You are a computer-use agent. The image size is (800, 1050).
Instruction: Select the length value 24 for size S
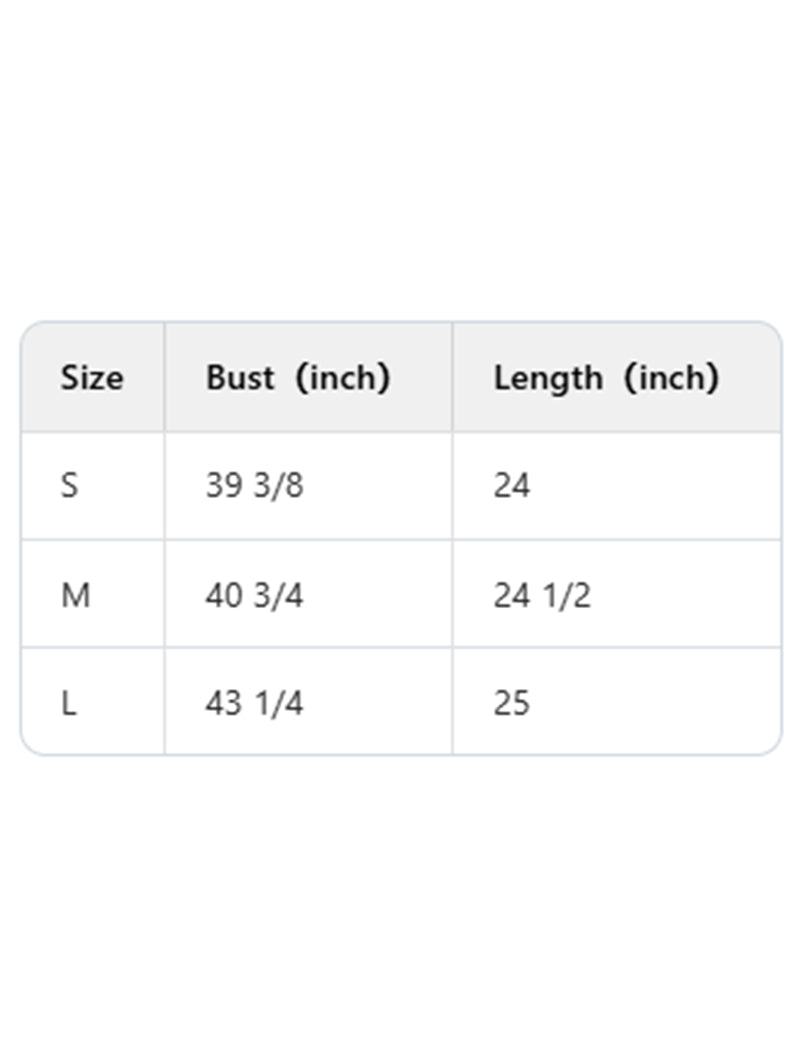point(512,486)
